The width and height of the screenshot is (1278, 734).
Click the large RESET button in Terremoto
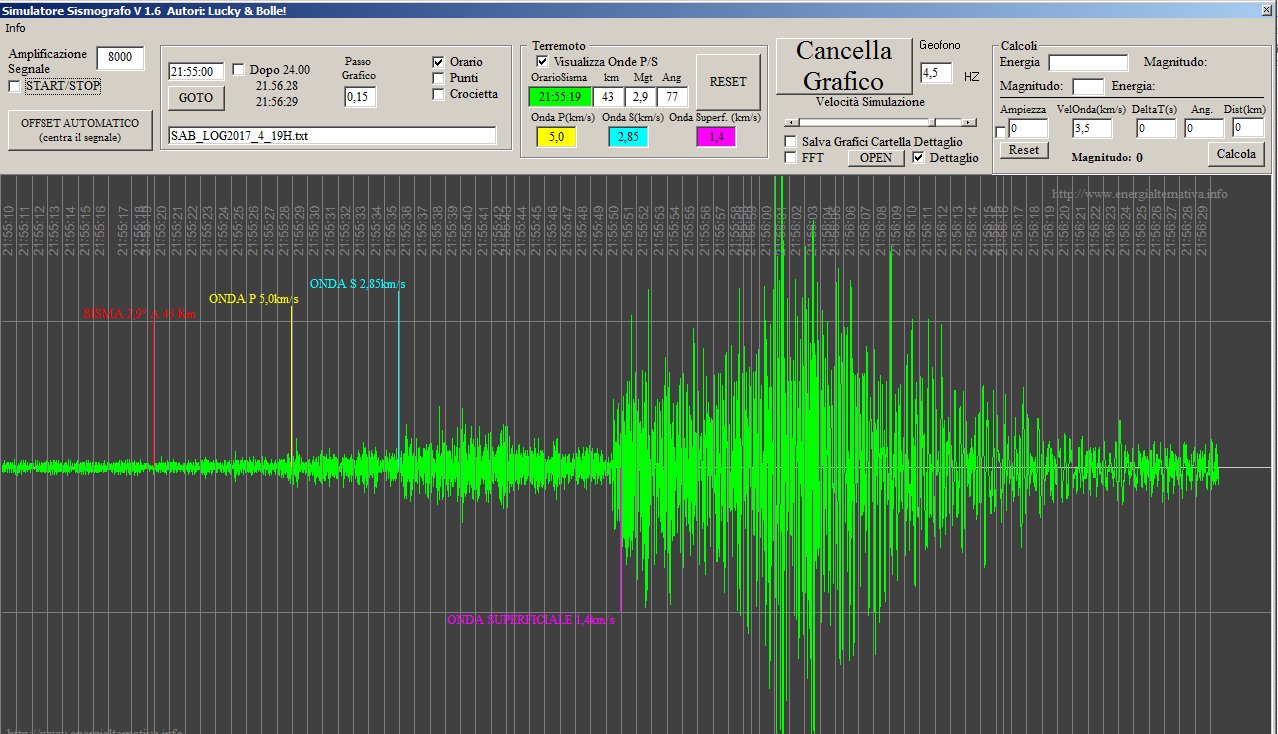click(x=728, y=82)
